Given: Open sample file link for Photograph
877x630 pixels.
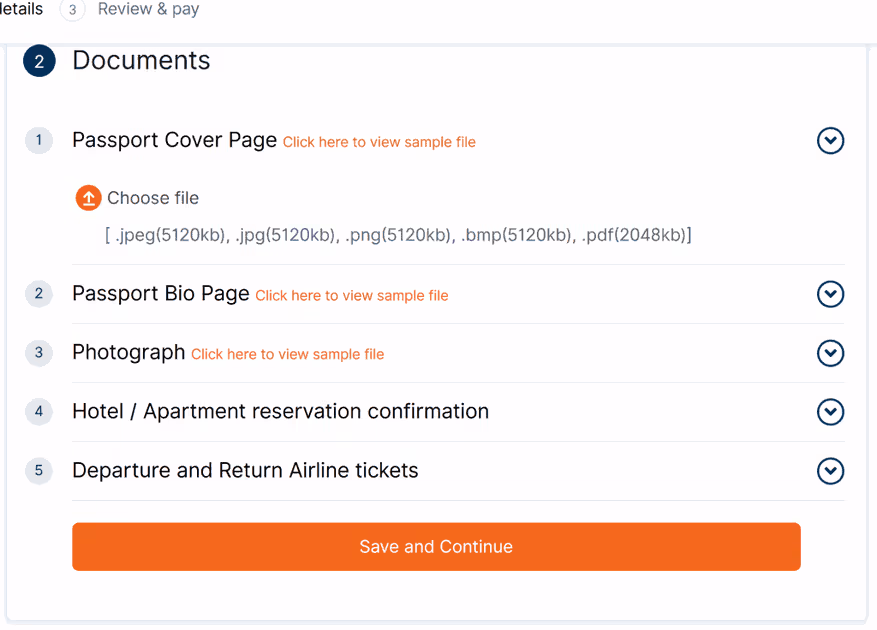Looking at the screenshot, I should pyautogui.click(x=287, y=354).
